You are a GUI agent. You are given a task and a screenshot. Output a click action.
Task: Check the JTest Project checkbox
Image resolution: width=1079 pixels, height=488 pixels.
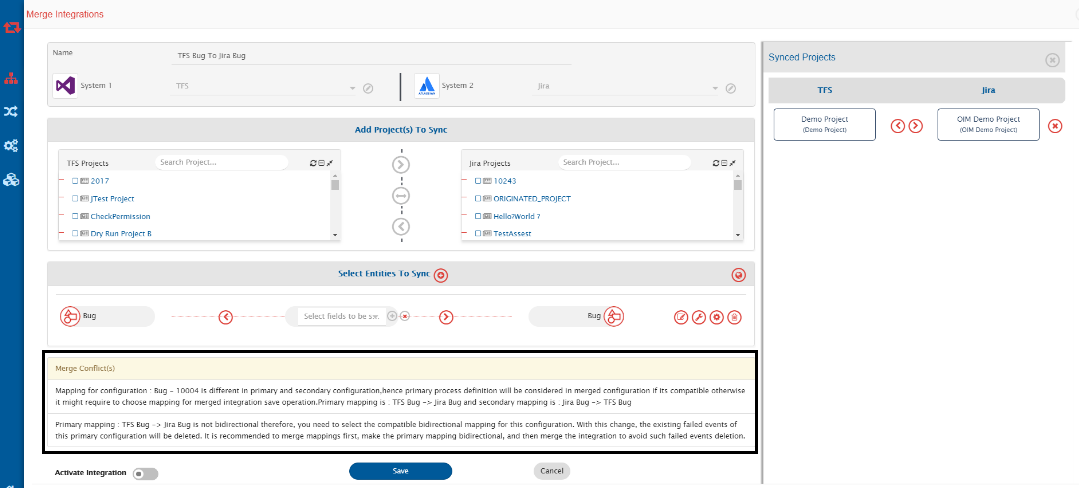[x=76, y=199]
